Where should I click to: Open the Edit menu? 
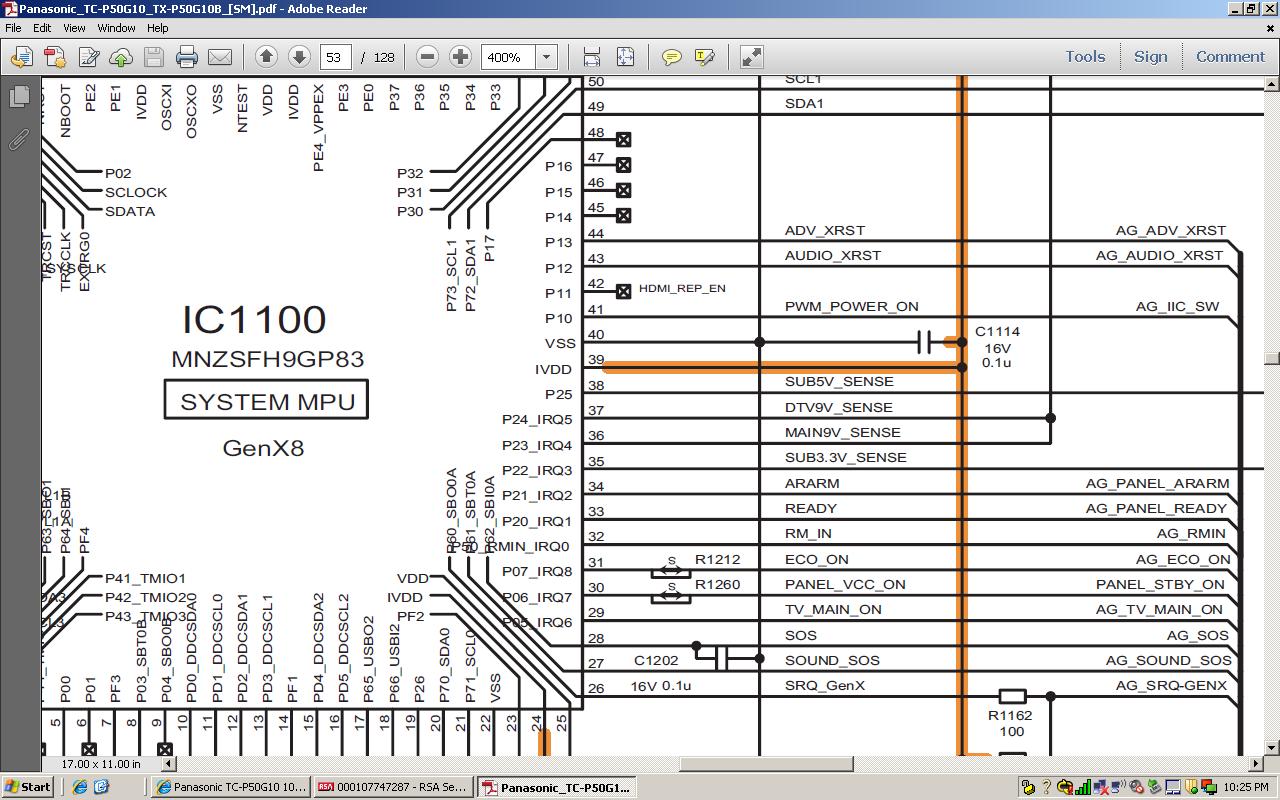point(42,28)
